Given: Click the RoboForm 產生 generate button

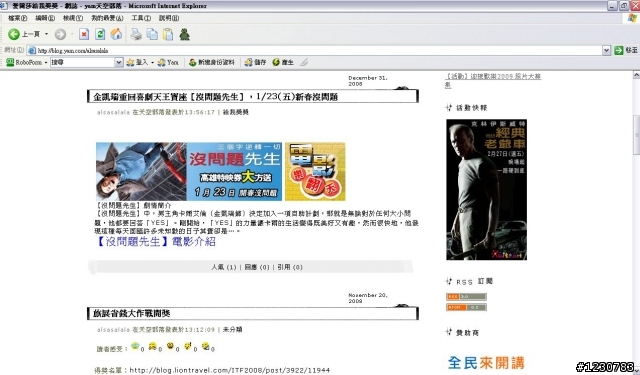Looking at the screenshot, I should (x=283, y=62).
